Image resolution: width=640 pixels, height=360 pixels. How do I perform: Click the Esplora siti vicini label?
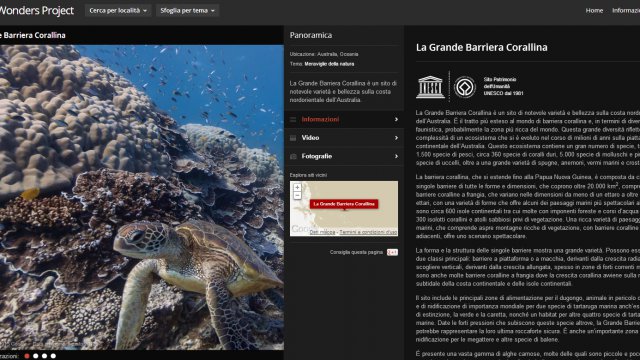pyautogui.click(x=308, y=175)
